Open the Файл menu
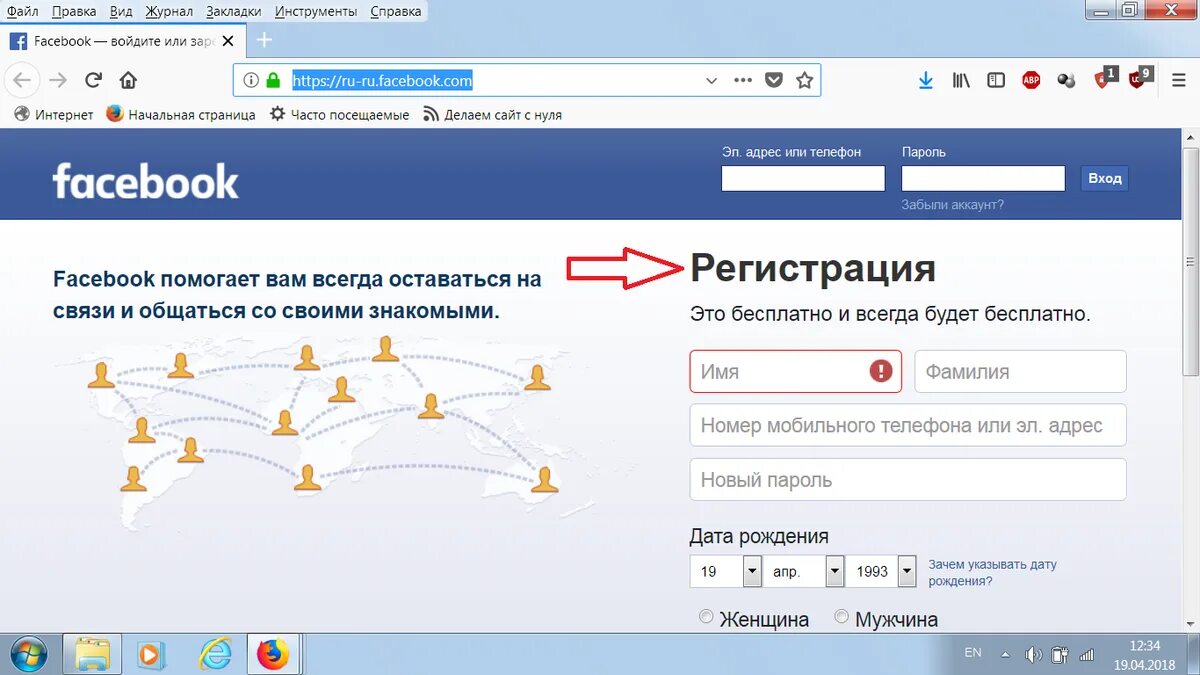This screenshot has height=675, width=1200. coord(22,11)
